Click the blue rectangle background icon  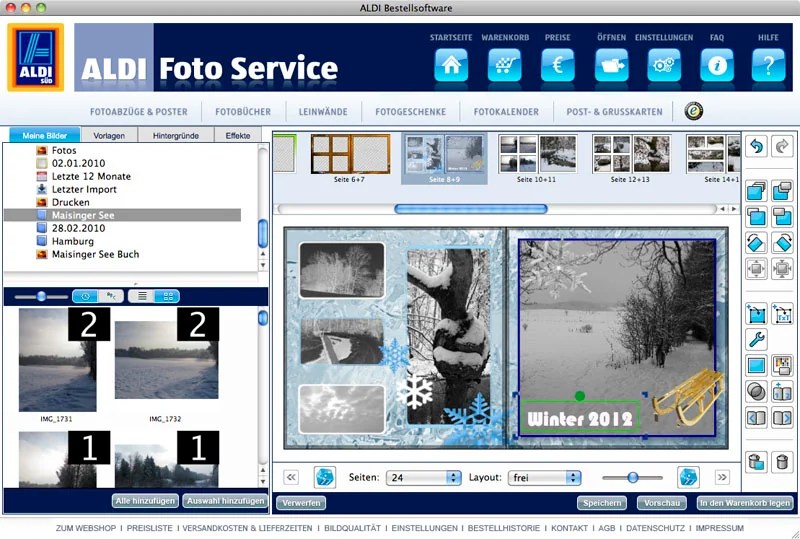[756, 365]
